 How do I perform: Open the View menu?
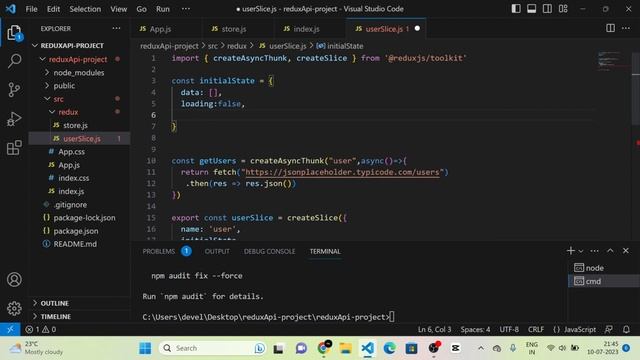pos(118,9)
